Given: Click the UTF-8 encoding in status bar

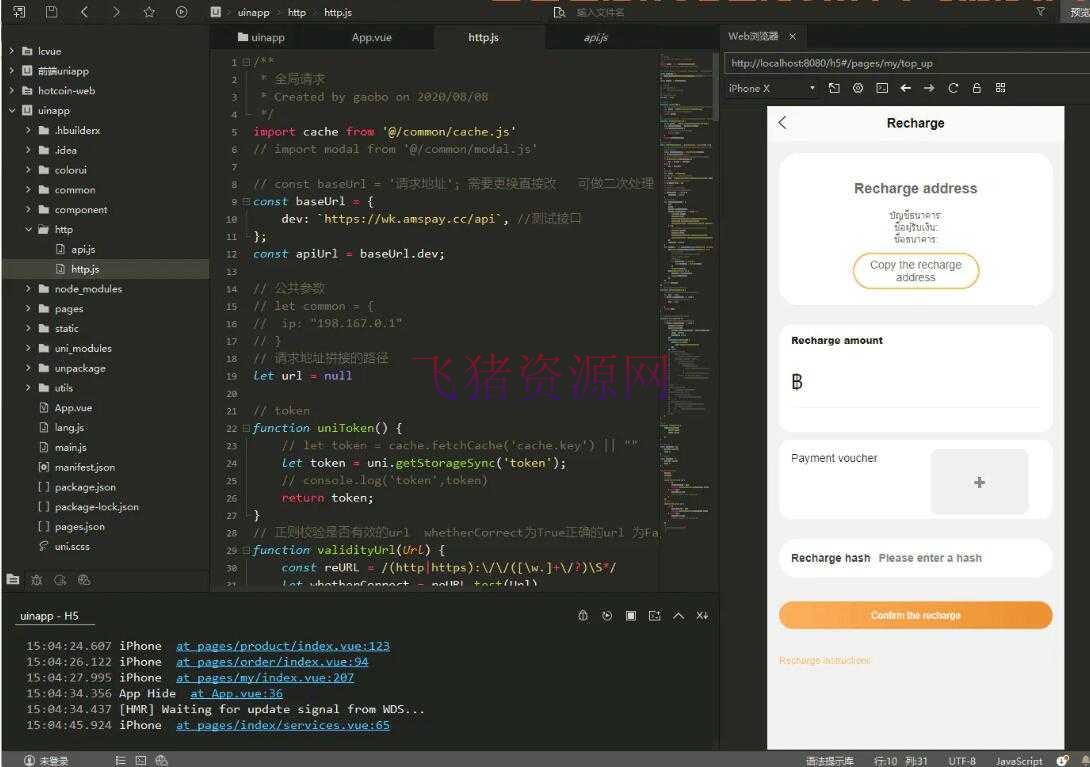Looking at the screenshot, I should (x=962, y=761).
